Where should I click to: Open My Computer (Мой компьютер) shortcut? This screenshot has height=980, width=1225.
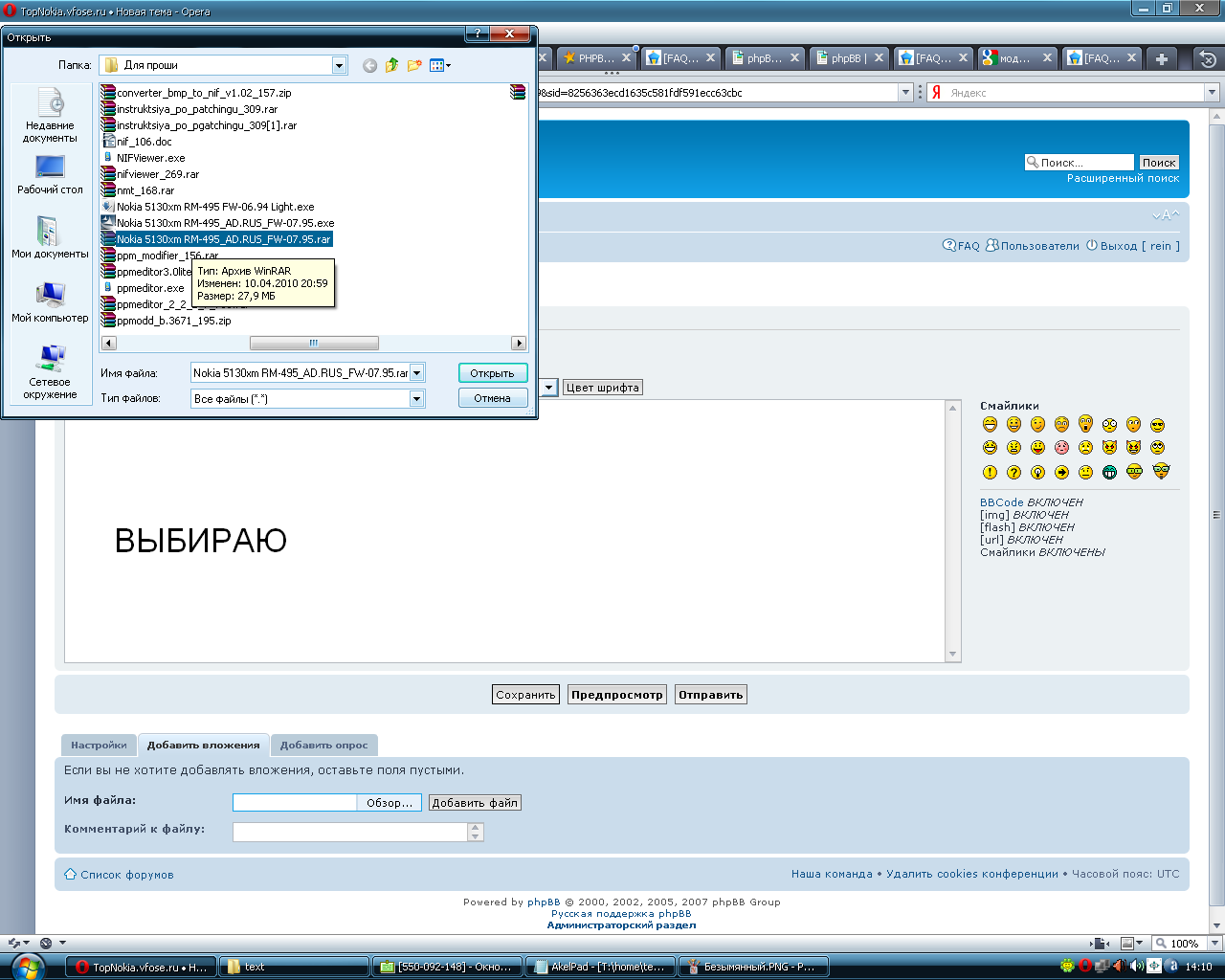50,301
